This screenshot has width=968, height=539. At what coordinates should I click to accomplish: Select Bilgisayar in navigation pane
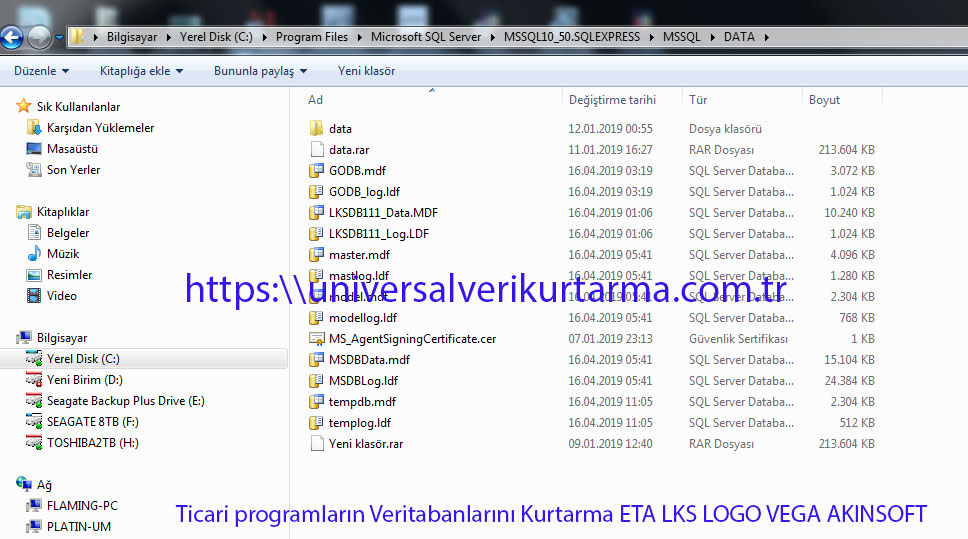tap(62, 338)
